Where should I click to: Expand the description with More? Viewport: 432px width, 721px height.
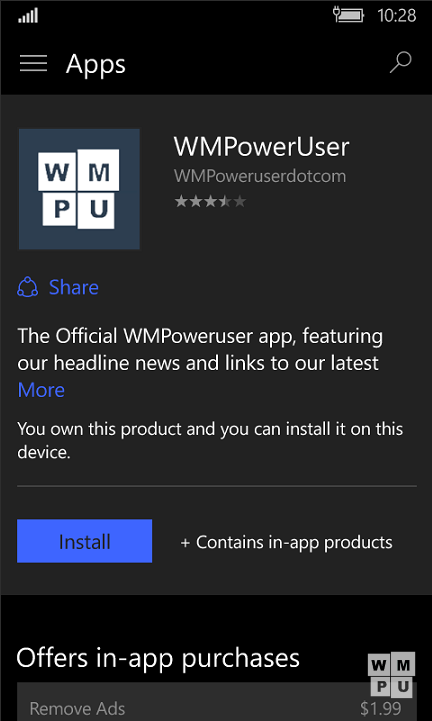coord(41,390)
